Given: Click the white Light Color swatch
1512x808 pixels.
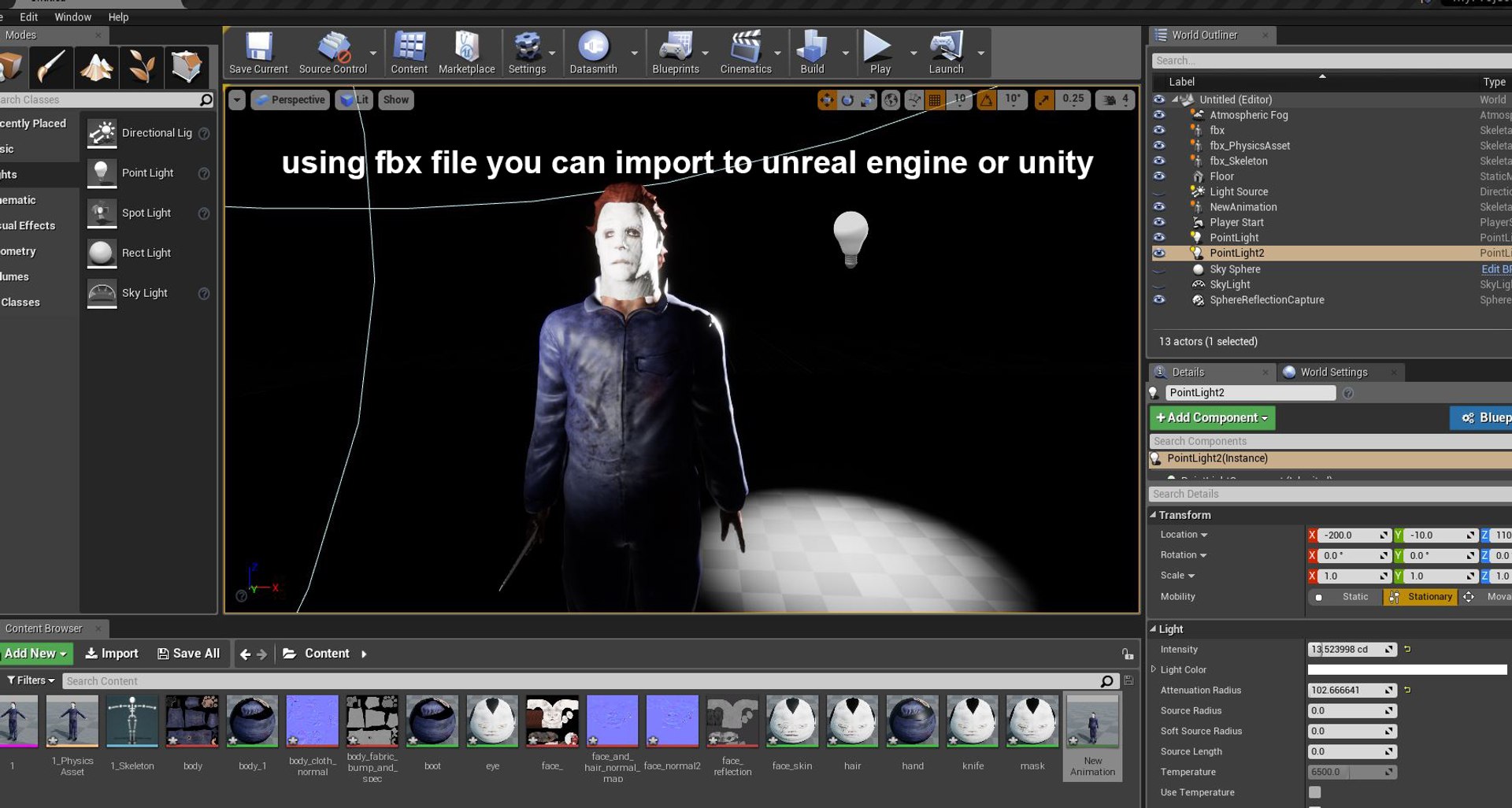Looking at the screenshot, I should point(1407,670).
